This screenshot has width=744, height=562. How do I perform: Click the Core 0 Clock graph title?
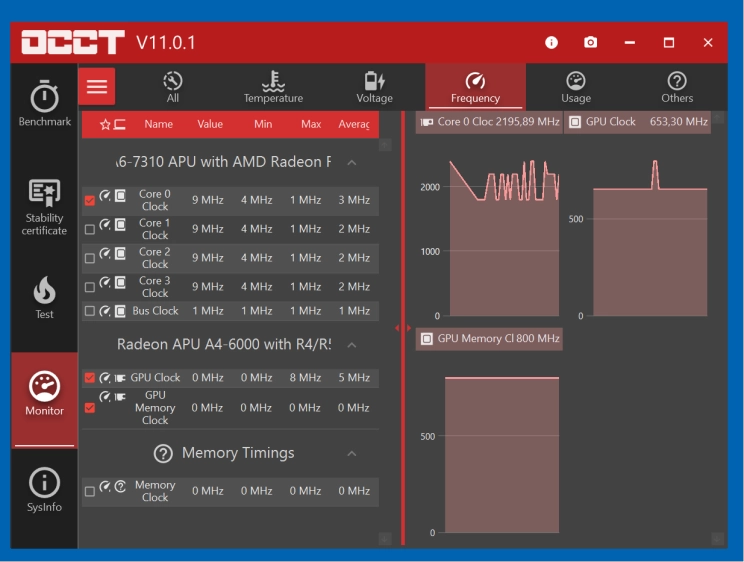489,122
